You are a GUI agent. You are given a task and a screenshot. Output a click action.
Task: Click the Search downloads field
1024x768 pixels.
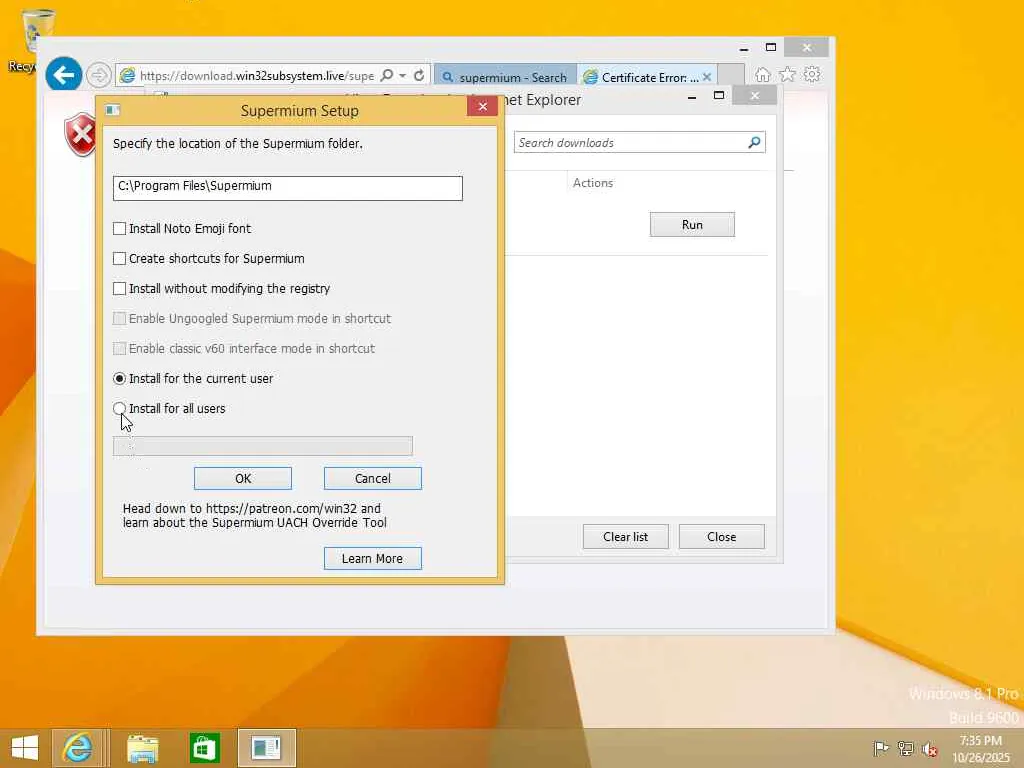[630, 142]
